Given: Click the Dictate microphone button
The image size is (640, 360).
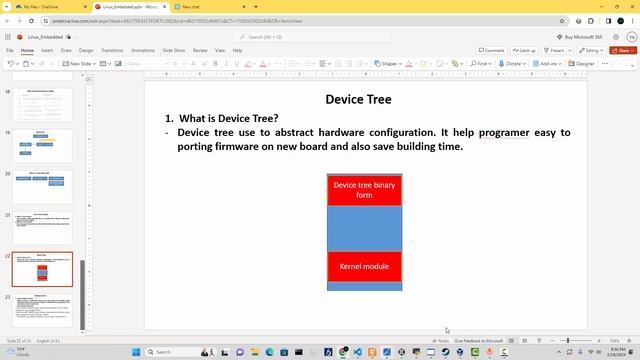Looking at the screenshot, I should click(510, 64).
